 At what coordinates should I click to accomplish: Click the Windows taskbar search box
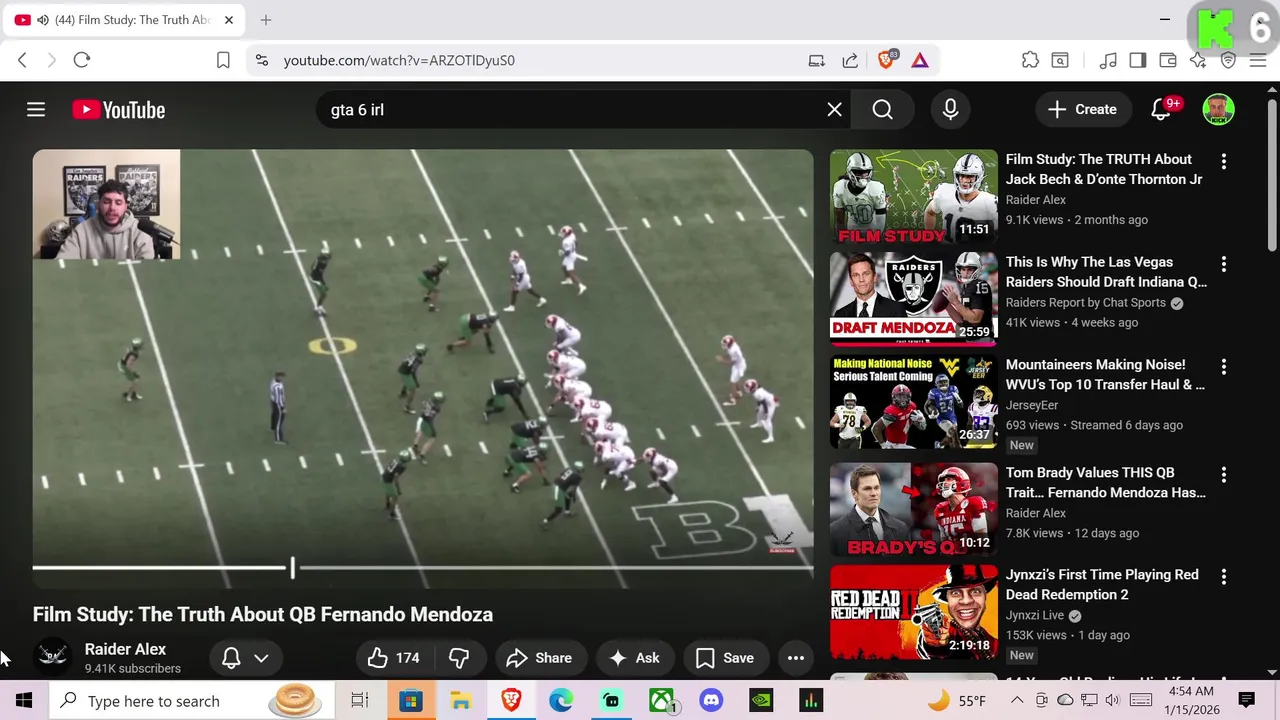192,701
